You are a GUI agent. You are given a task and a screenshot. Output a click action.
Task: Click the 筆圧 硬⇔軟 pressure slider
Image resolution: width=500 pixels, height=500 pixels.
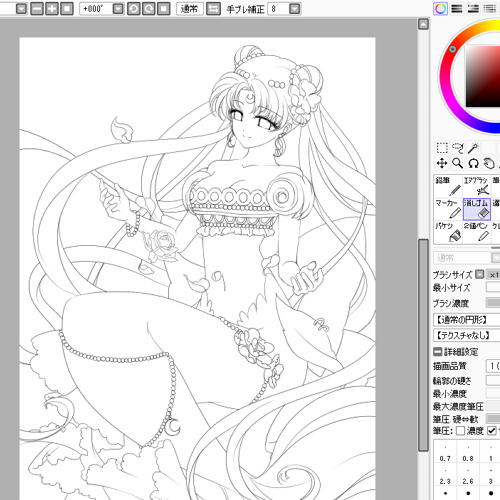[x=493, y=419]
